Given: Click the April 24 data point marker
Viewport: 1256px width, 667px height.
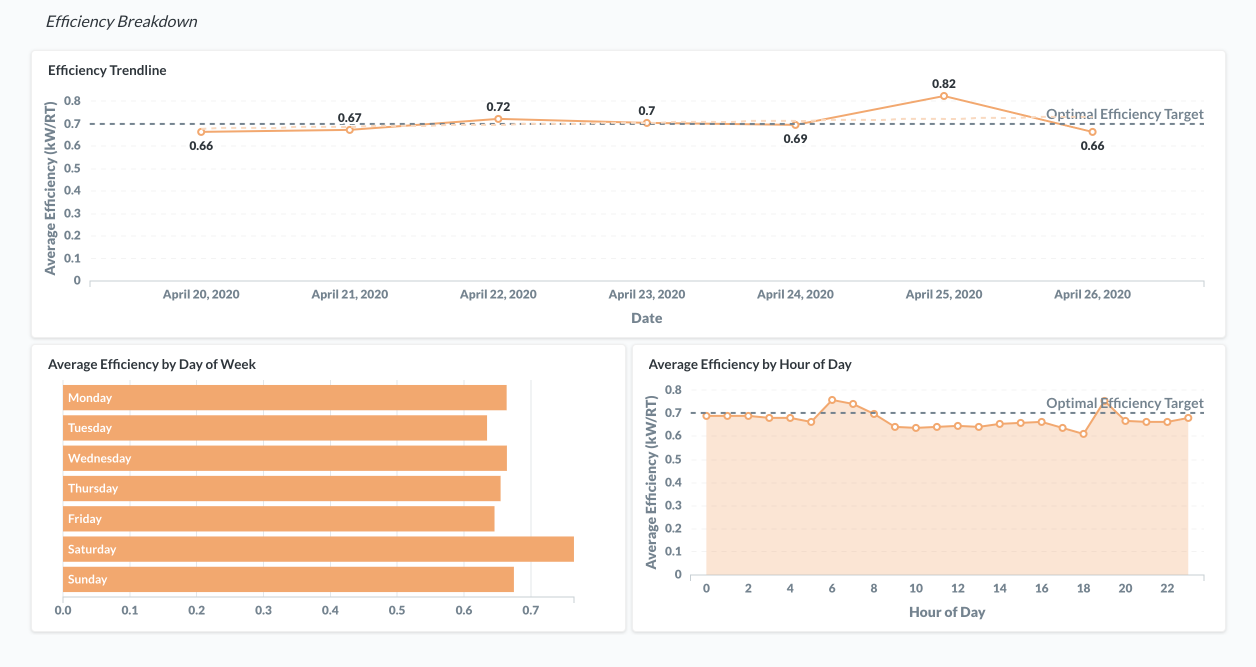Looking at the screenshot, I should pyautogui.click(x=795, y=125).
